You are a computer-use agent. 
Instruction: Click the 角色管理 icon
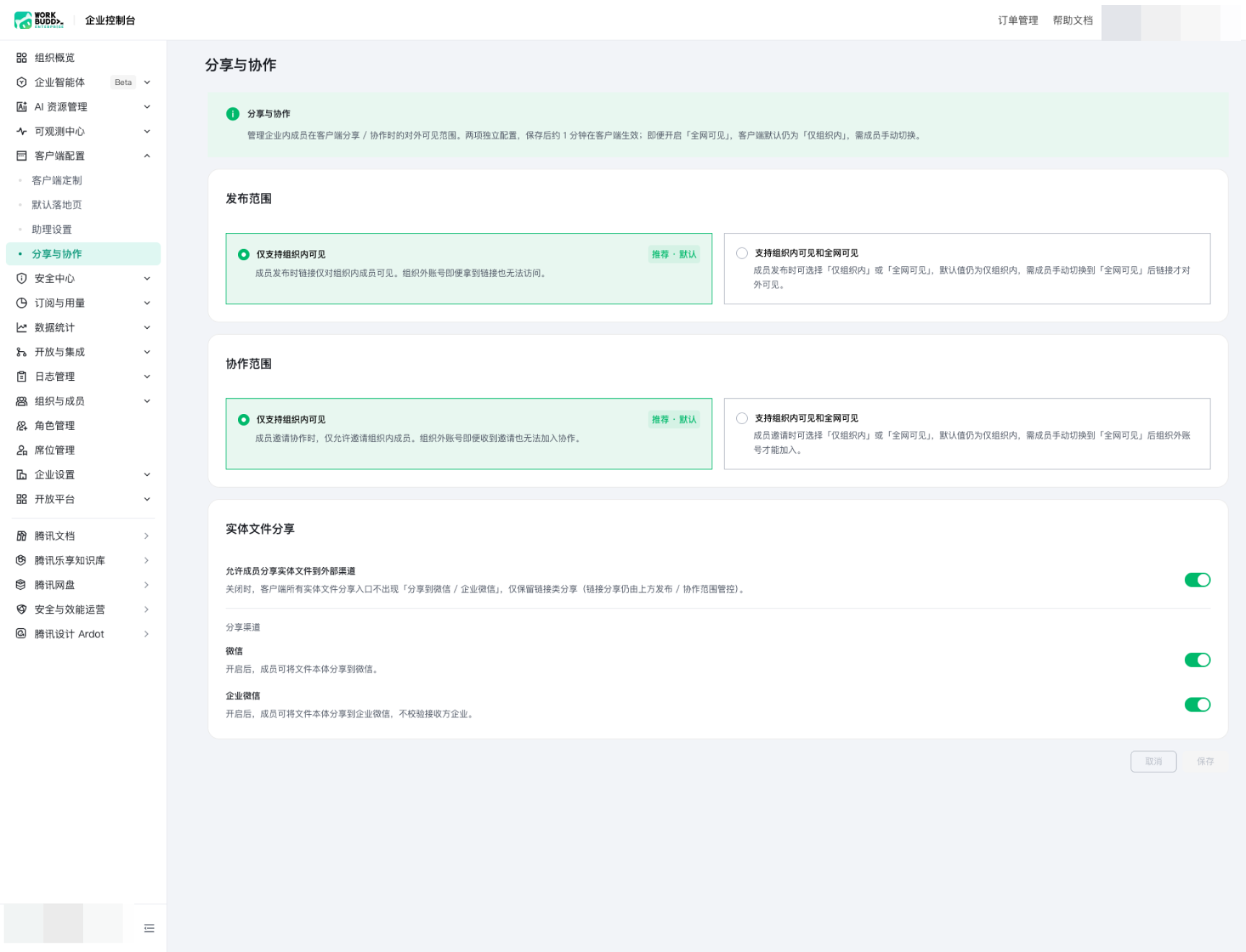tap(22, 426)
